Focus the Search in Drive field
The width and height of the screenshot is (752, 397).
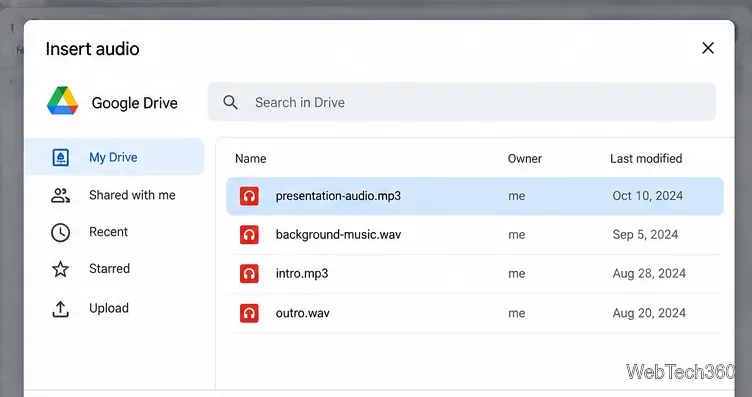[x=462, y=102]
